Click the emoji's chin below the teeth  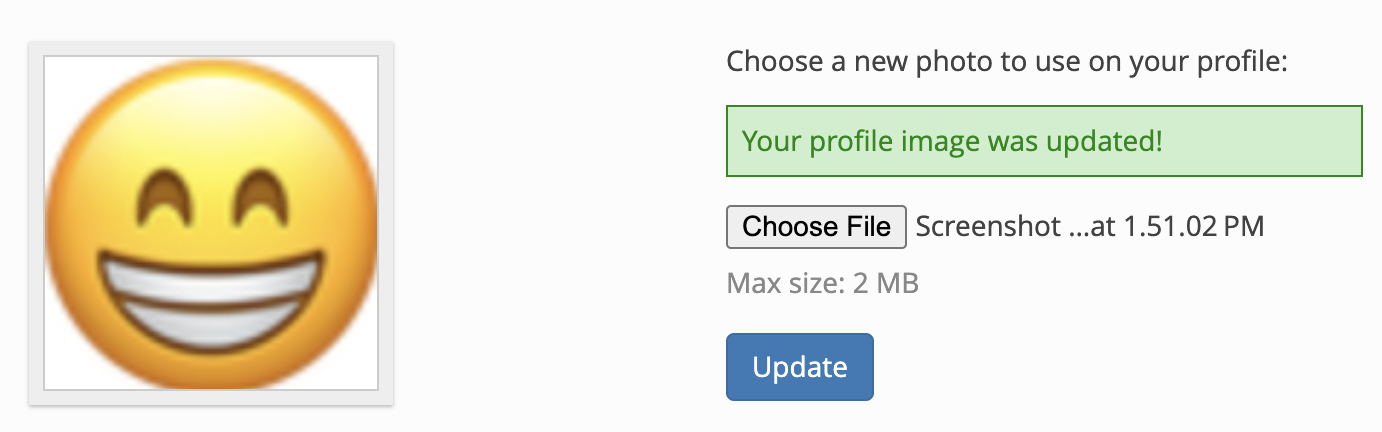211,362
